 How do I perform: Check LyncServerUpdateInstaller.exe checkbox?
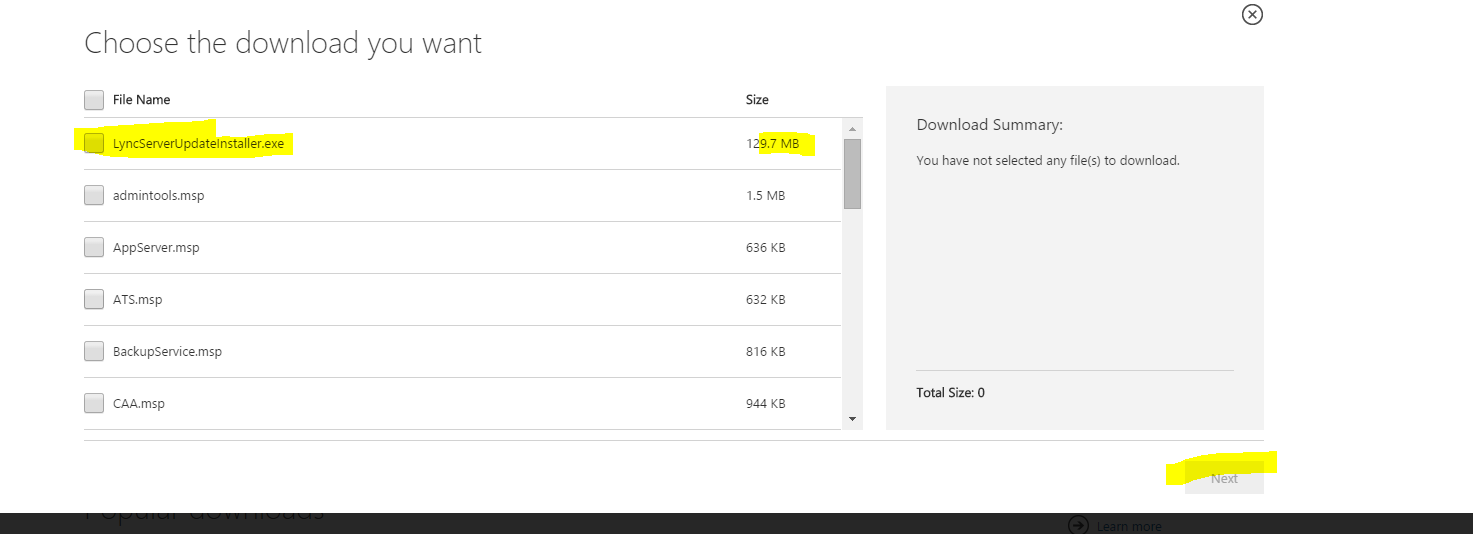(94, 143)
